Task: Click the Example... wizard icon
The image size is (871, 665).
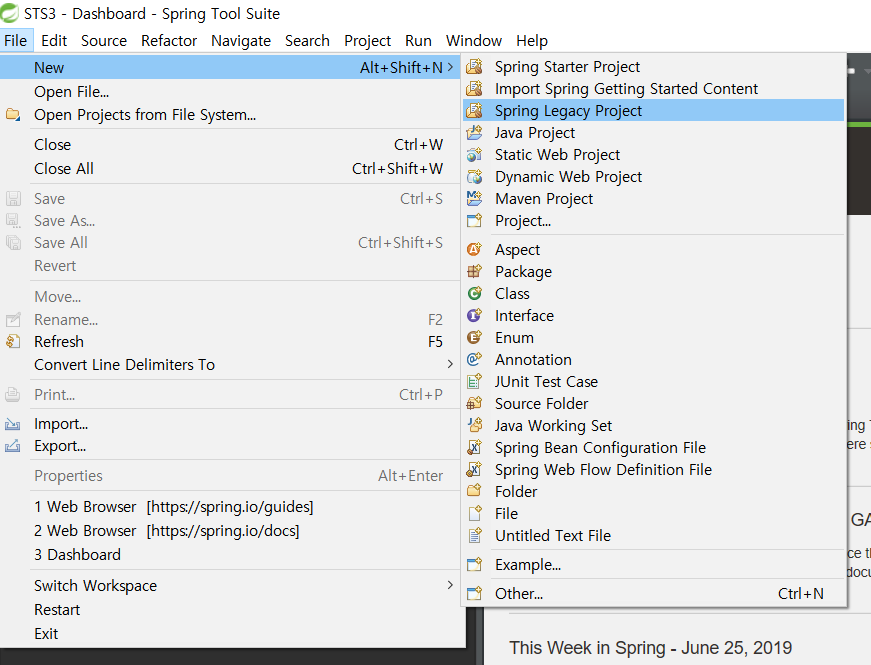Action: pyautogui.click(x=474, y=564)
